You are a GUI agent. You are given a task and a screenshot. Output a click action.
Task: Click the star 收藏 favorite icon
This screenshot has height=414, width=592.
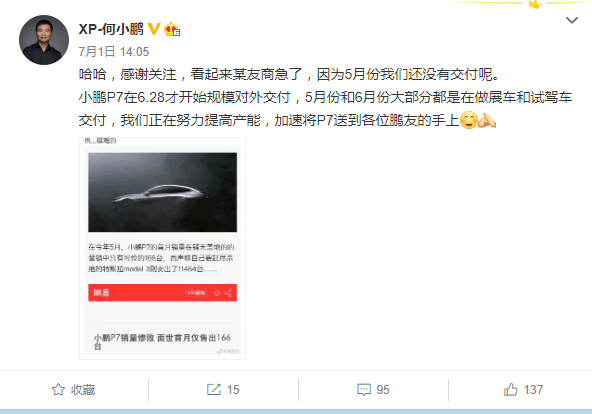coord(58,389)
